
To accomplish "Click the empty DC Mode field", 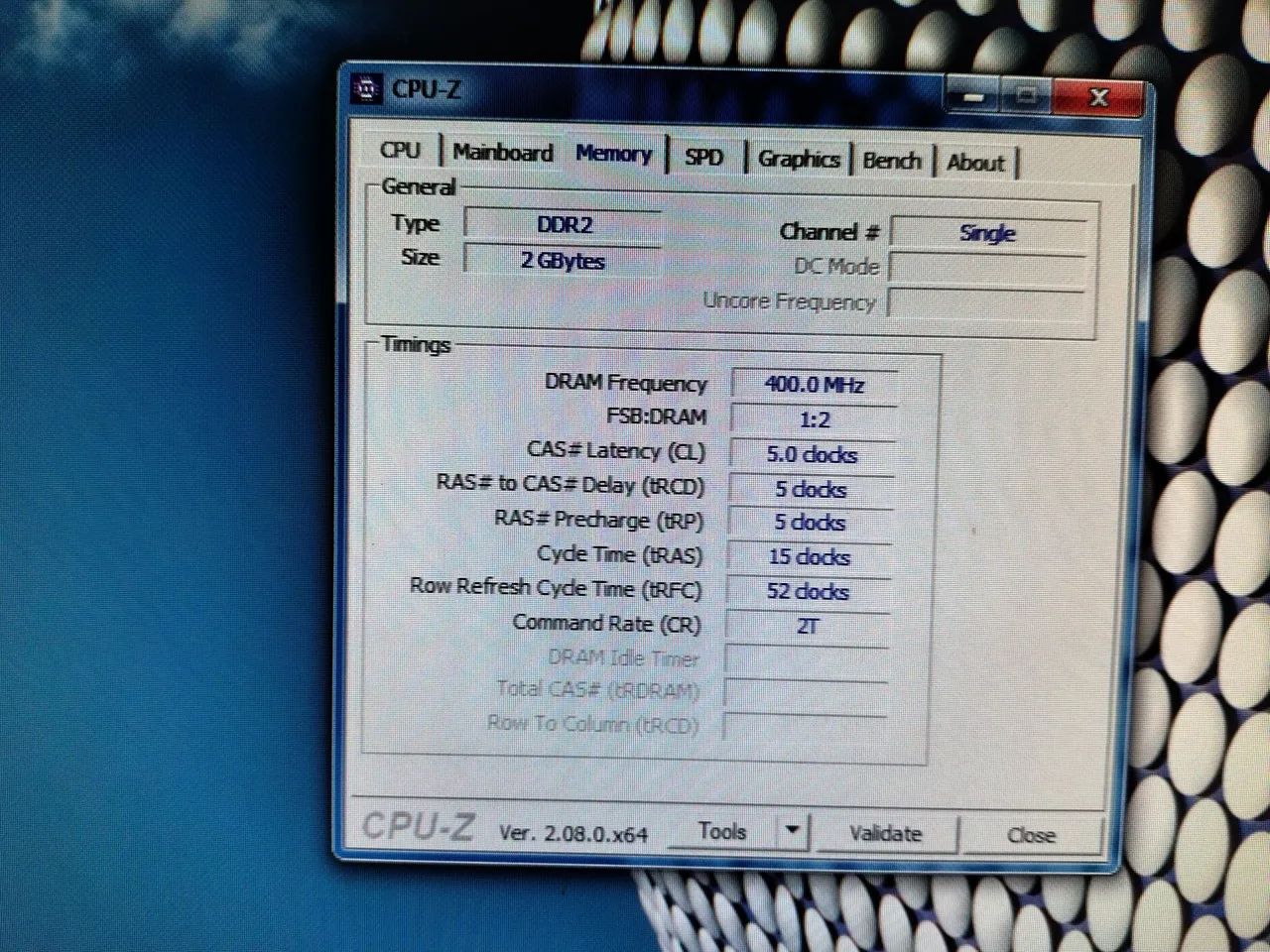I will [x=988, y=269].
